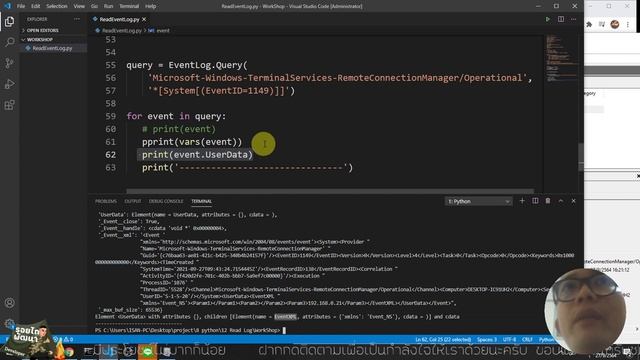The image size is (640, 360).
Task: Open the View menu
Action: click(79, 6)
